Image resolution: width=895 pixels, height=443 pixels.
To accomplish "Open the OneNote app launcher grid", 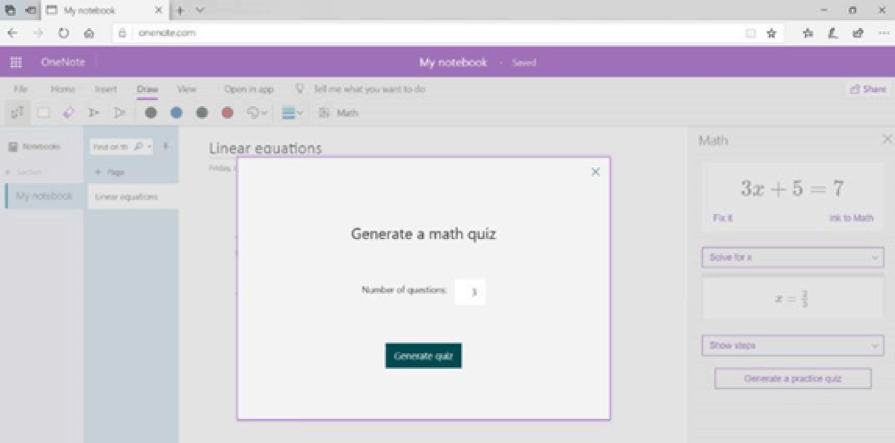I will [16, 62].
